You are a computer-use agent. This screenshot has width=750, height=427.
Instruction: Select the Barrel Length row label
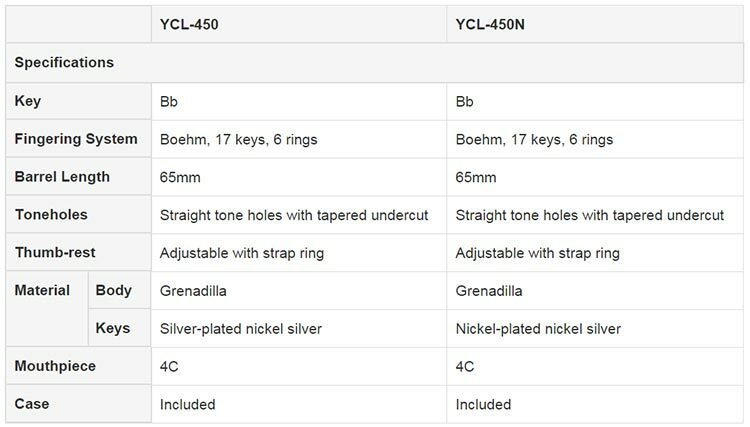click(x=62, y=177)
